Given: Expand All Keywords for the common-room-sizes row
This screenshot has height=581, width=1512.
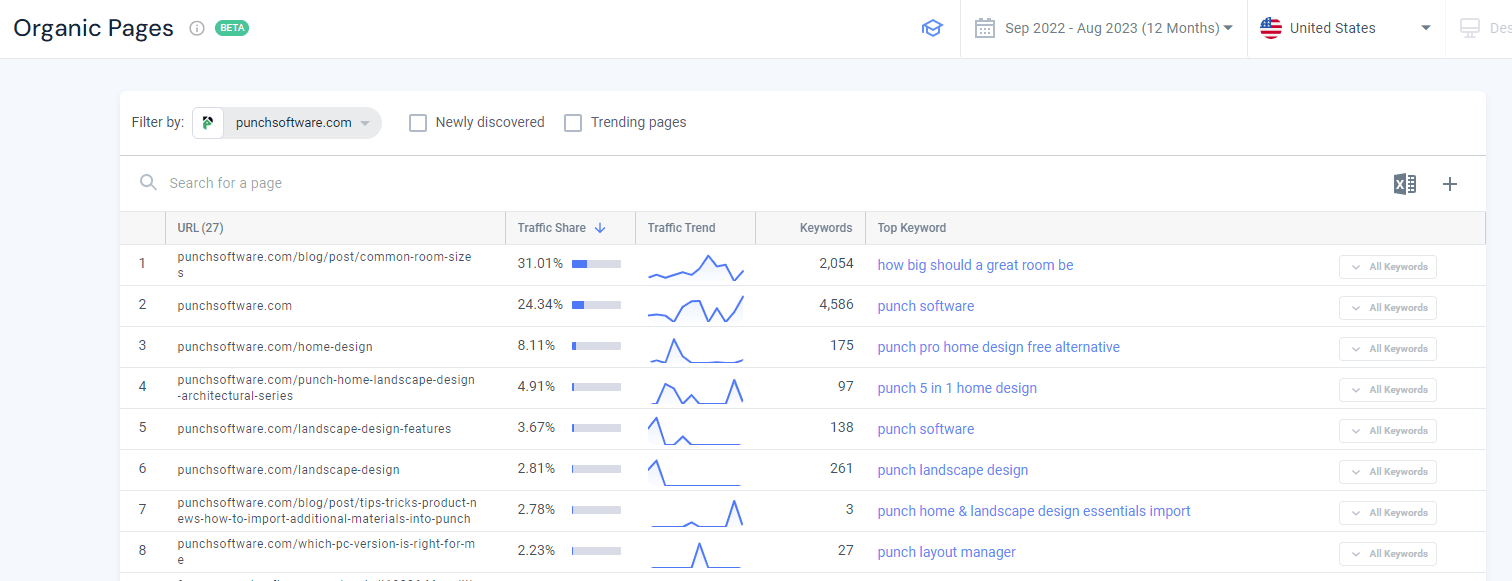Looking at the screenshot, I should 1388,267.
